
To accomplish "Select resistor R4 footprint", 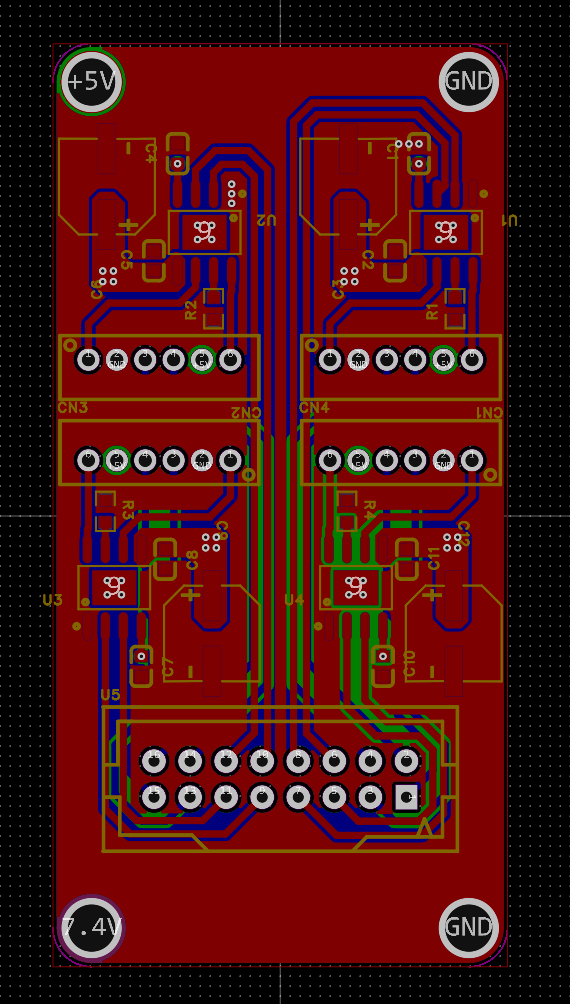I will coord(347,511).
